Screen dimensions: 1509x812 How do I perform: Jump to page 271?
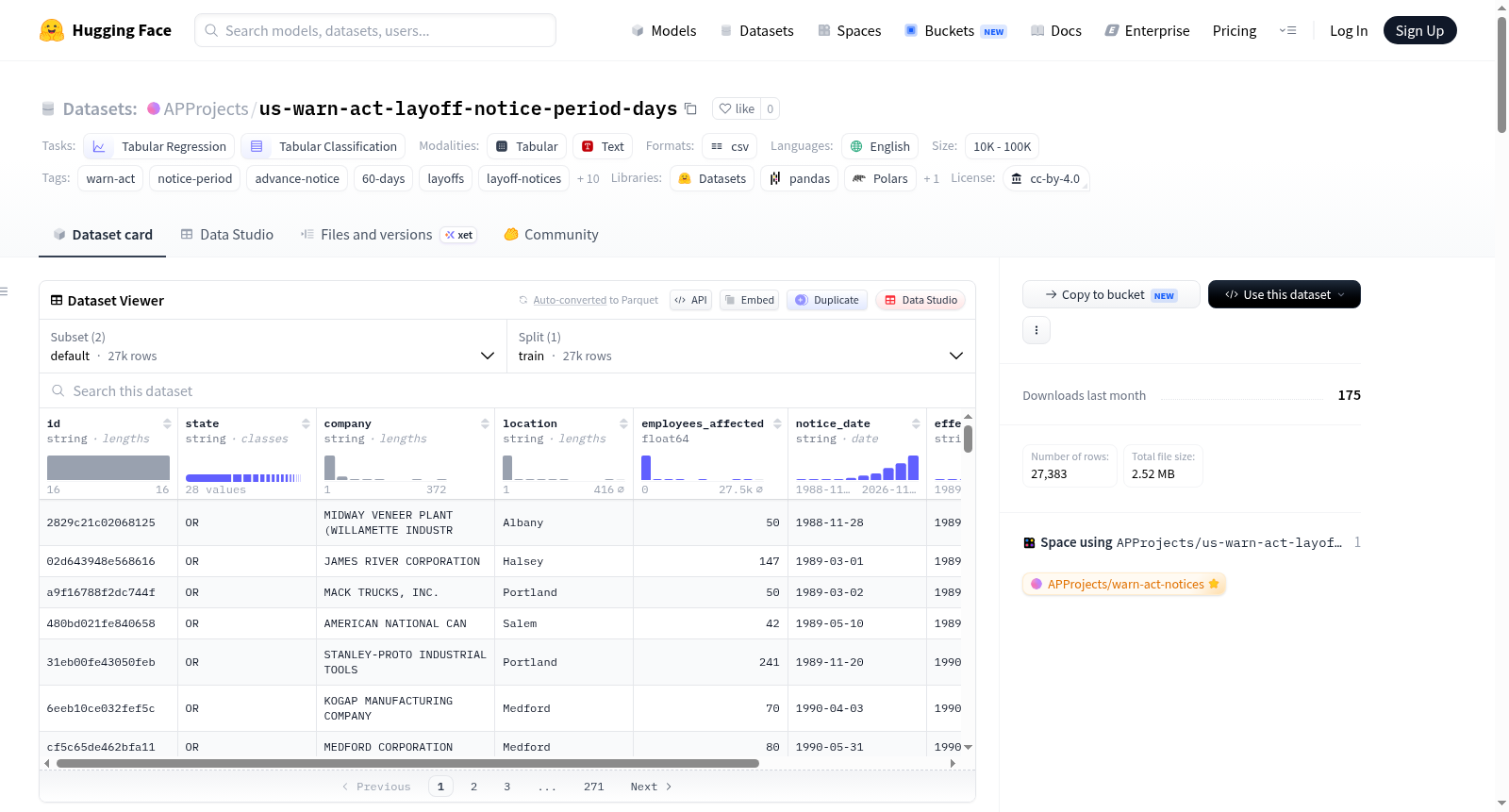point(593,787)
